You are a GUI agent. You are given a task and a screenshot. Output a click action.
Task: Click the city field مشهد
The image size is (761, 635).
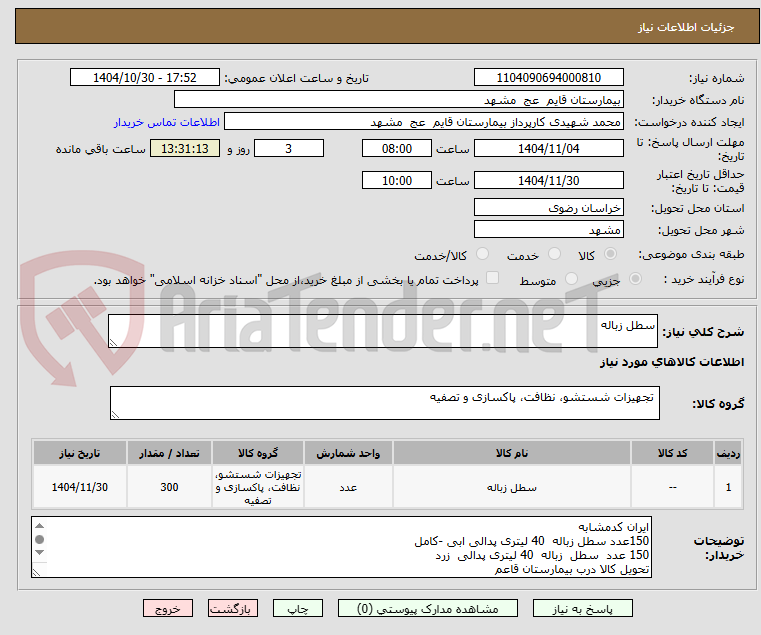(x=548, y=229)
